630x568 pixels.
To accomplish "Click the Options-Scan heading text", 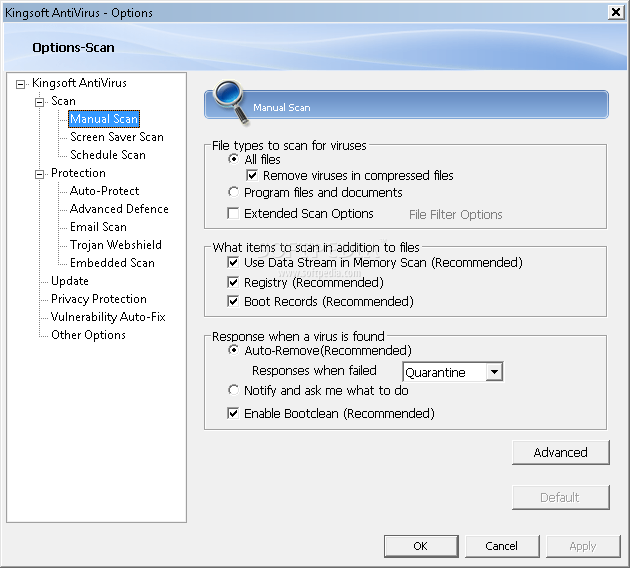I will click(74, 47).
